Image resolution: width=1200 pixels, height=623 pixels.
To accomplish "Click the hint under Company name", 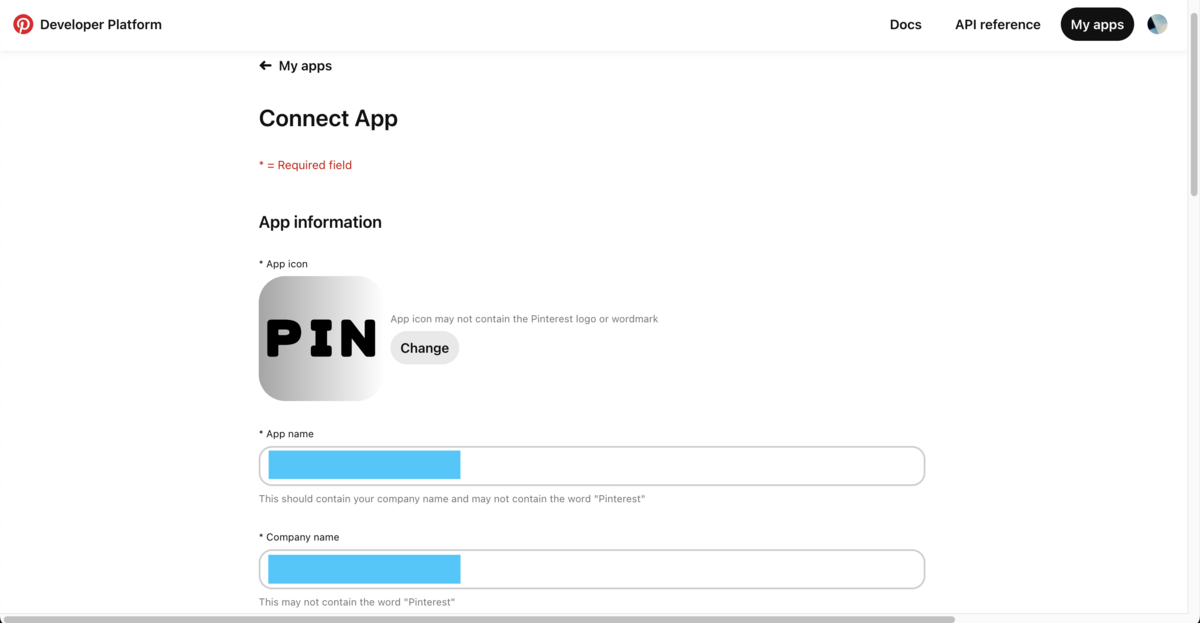I will (x=357, y=602).
